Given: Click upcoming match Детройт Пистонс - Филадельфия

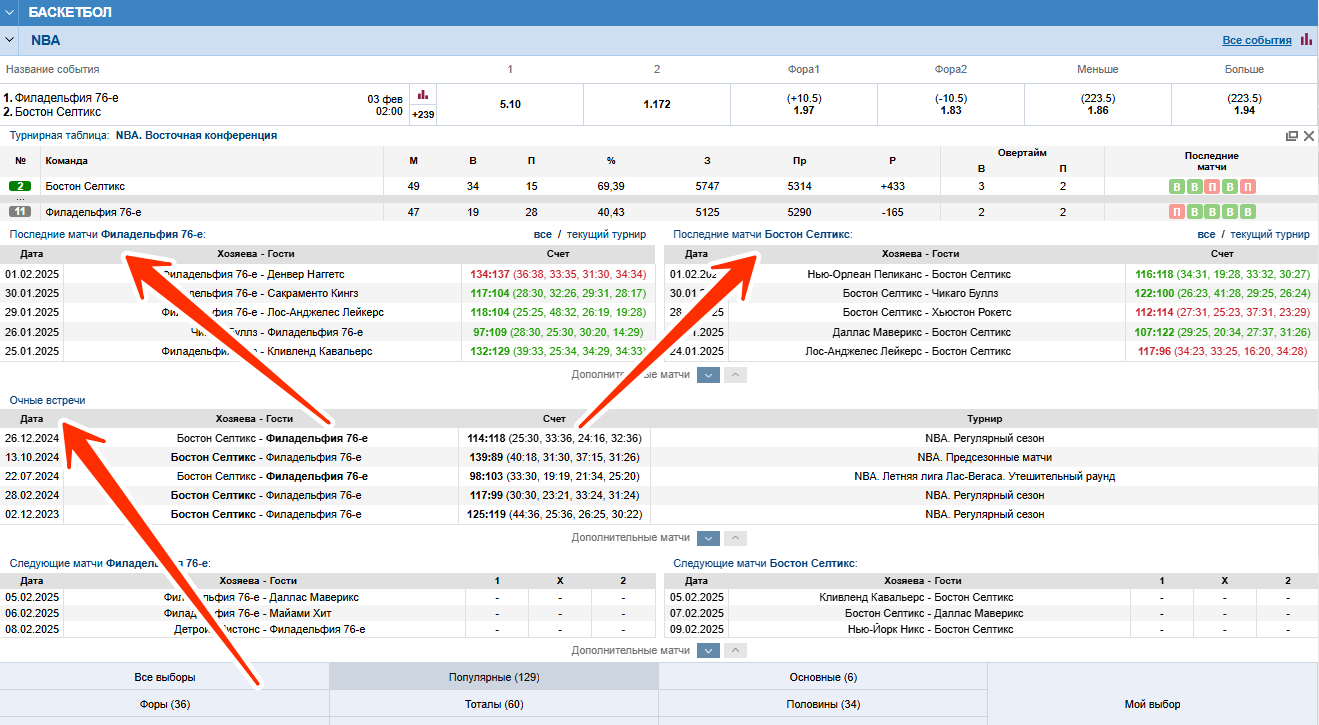Looking at the screenshot, I should tap(270, 629).
